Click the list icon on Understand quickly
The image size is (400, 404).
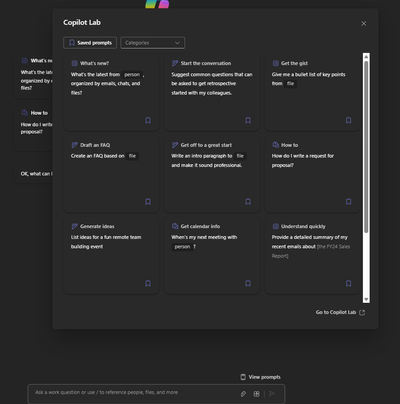pos(276,226)
